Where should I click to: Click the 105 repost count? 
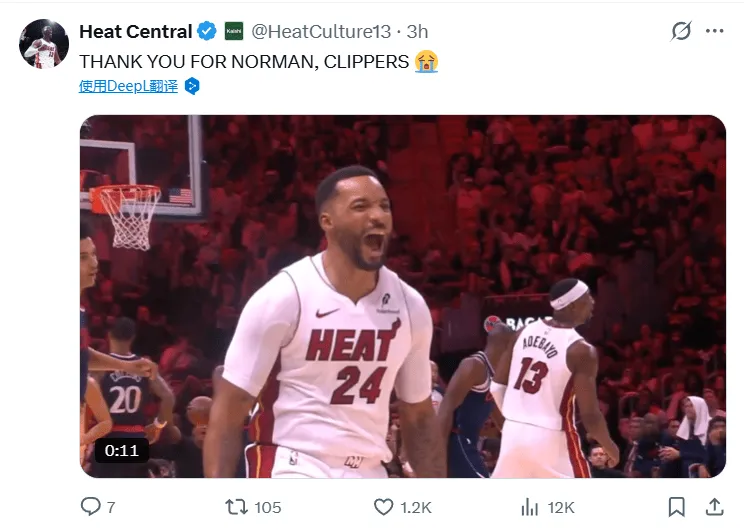[268, 507]
